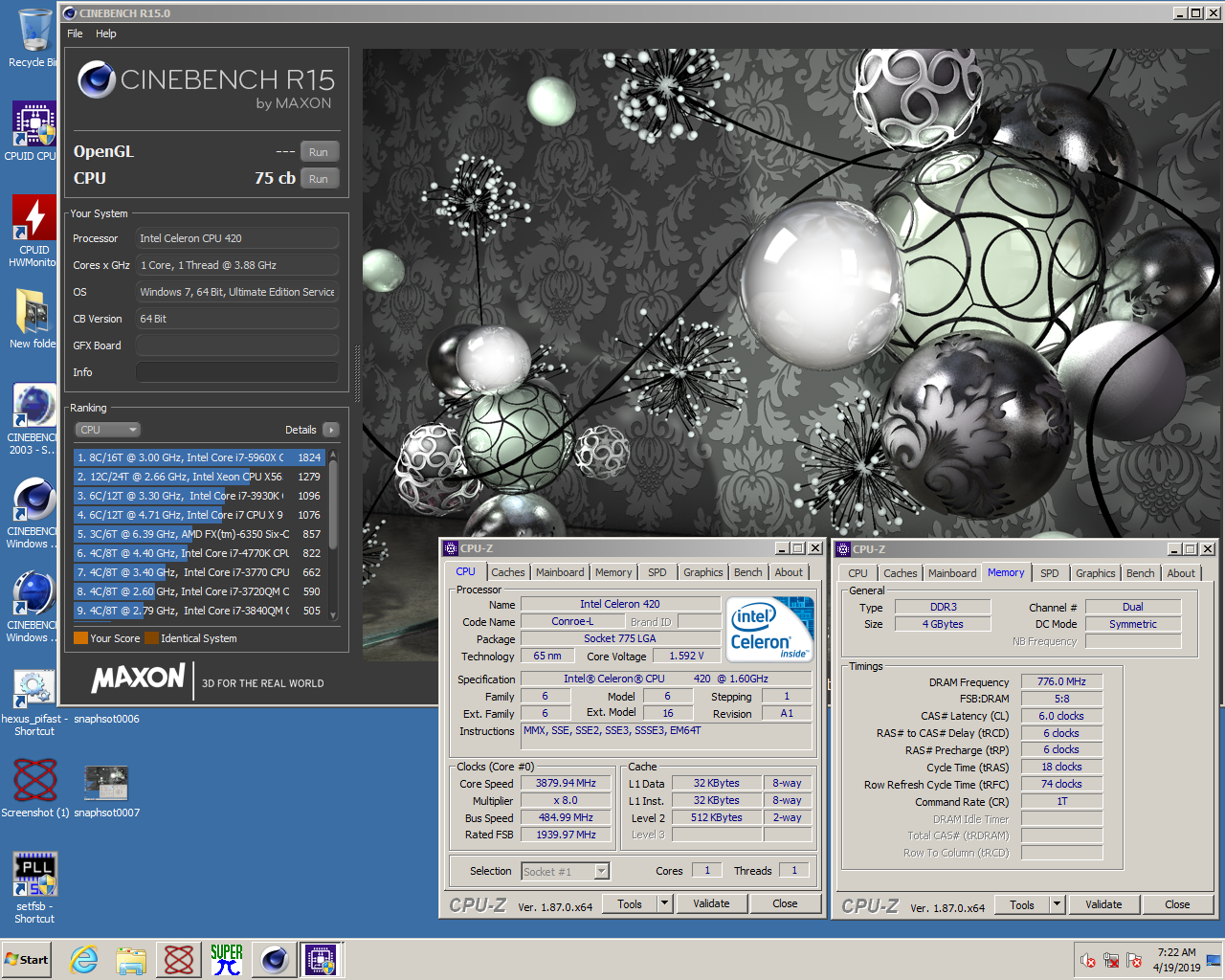The height and width of the screenshot is (980, 1225).
Task: Run the OpenGL benchmark
Action: tap(319, 152)
